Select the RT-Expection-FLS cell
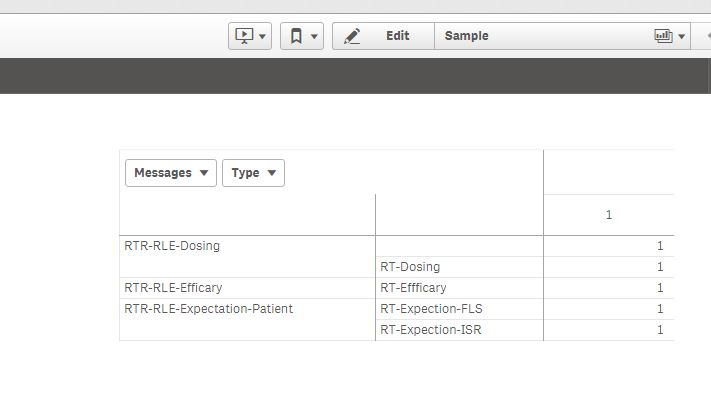The image size is (711, 404). tap(431, 309)
